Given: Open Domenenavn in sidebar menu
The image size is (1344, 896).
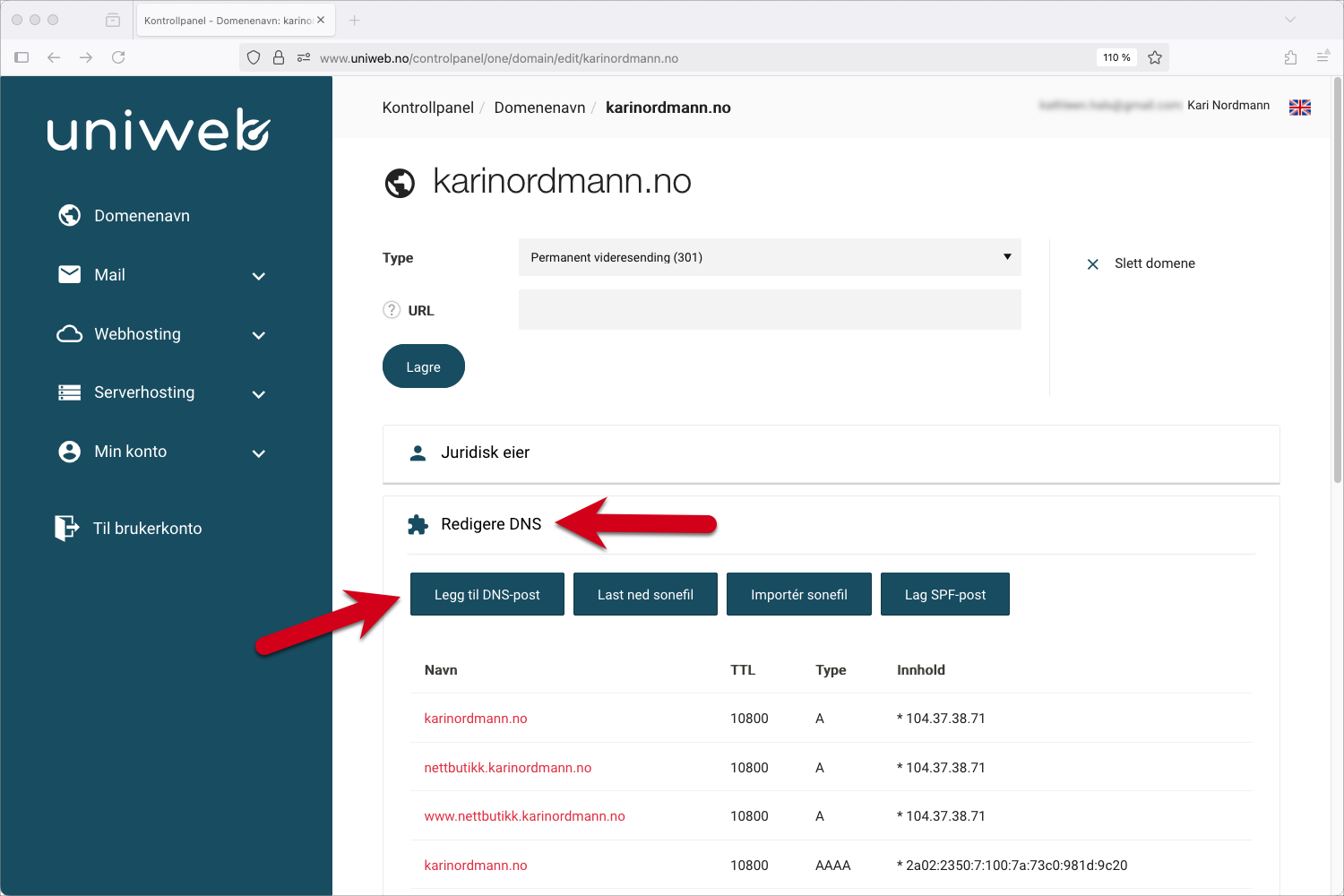Looking at the screenshot, I should click(142, 216).
